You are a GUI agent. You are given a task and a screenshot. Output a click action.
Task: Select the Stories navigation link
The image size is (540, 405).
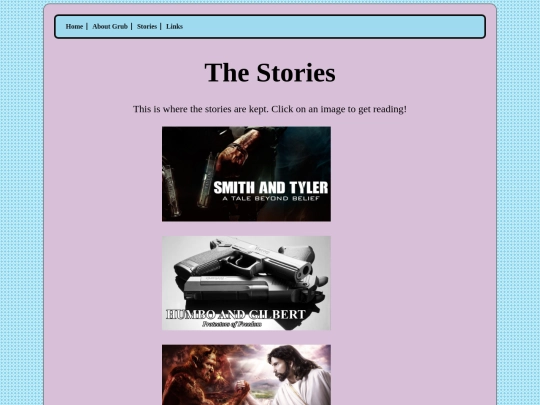pyautogui.click(x=147, y=27)
